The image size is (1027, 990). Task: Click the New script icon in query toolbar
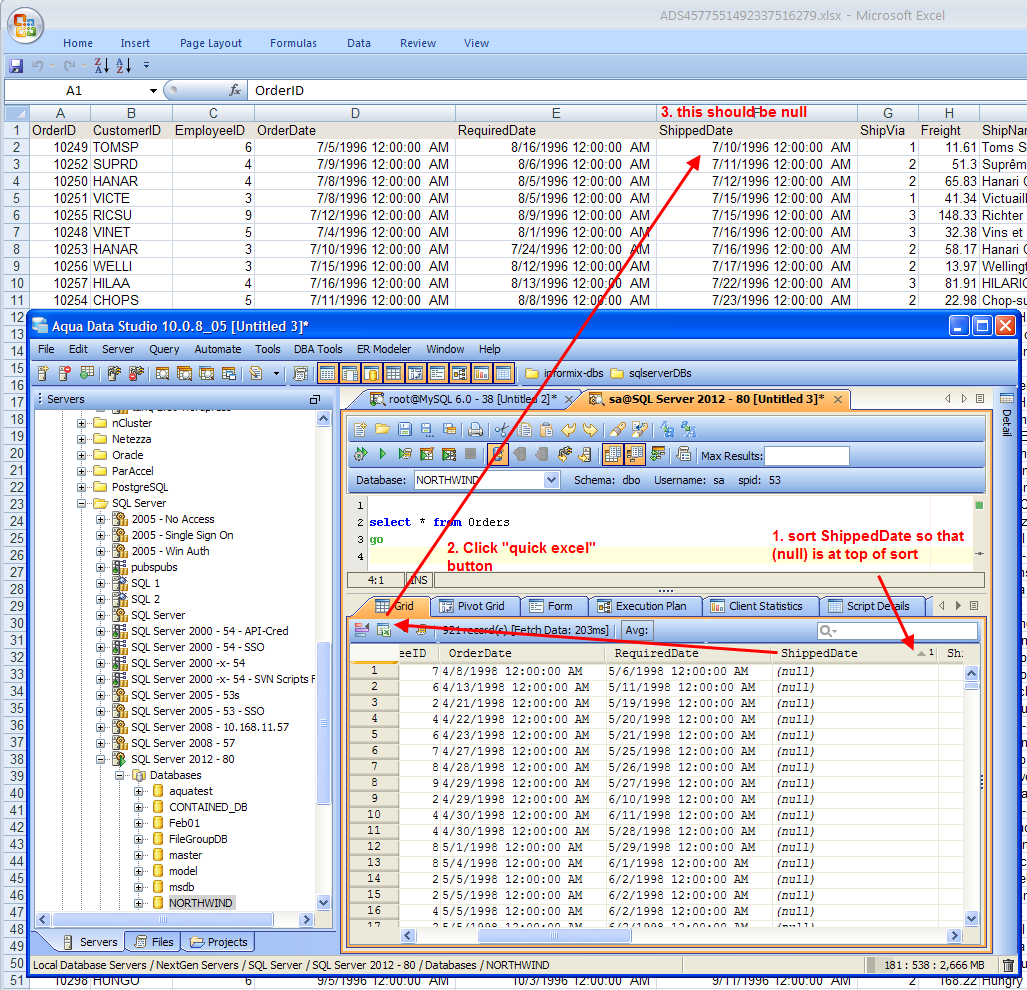360,430
